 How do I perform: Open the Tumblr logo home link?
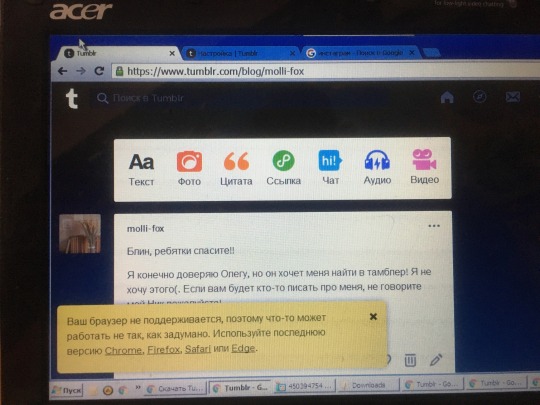[72, 98]
